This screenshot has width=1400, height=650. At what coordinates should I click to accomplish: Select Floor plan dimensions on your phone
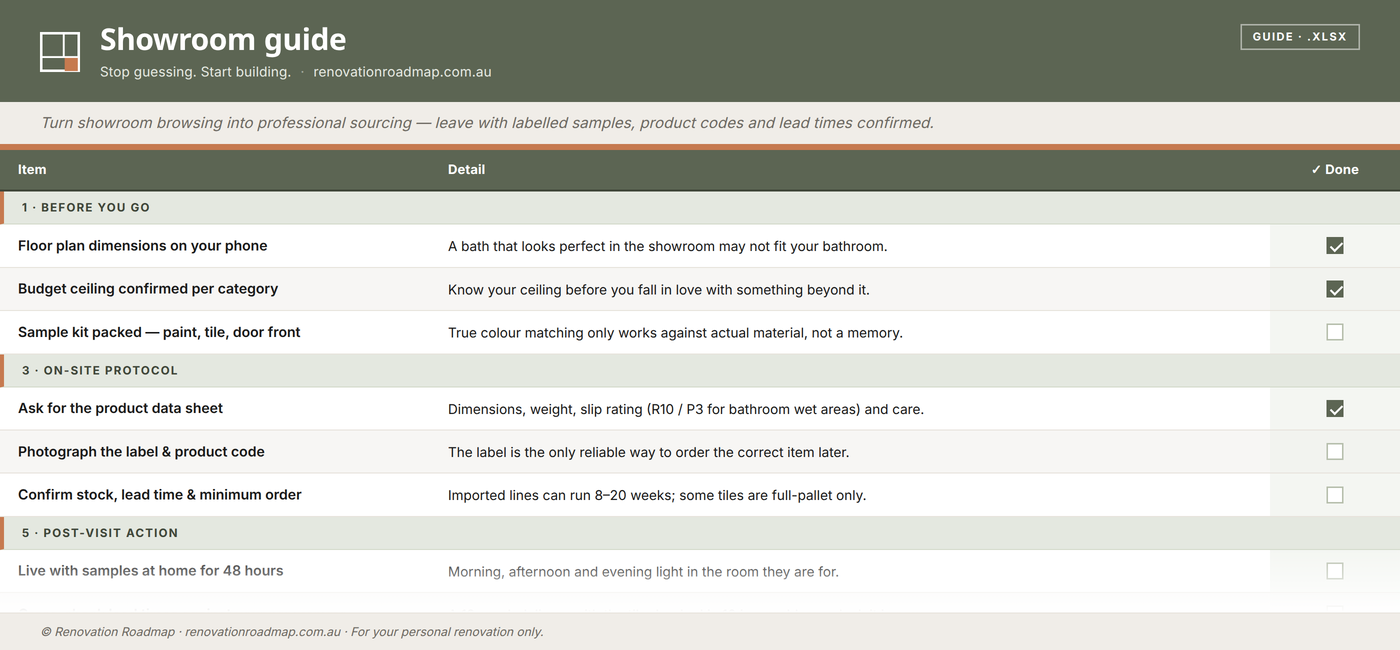coord(143,246)
